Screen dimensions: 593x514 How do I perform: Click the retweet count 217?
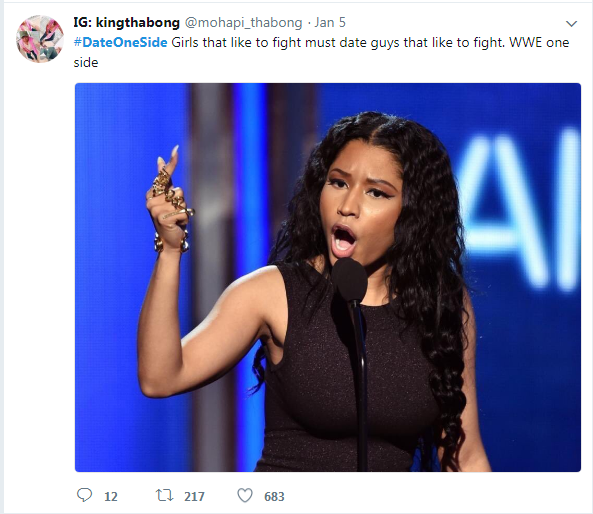(194, 496)
